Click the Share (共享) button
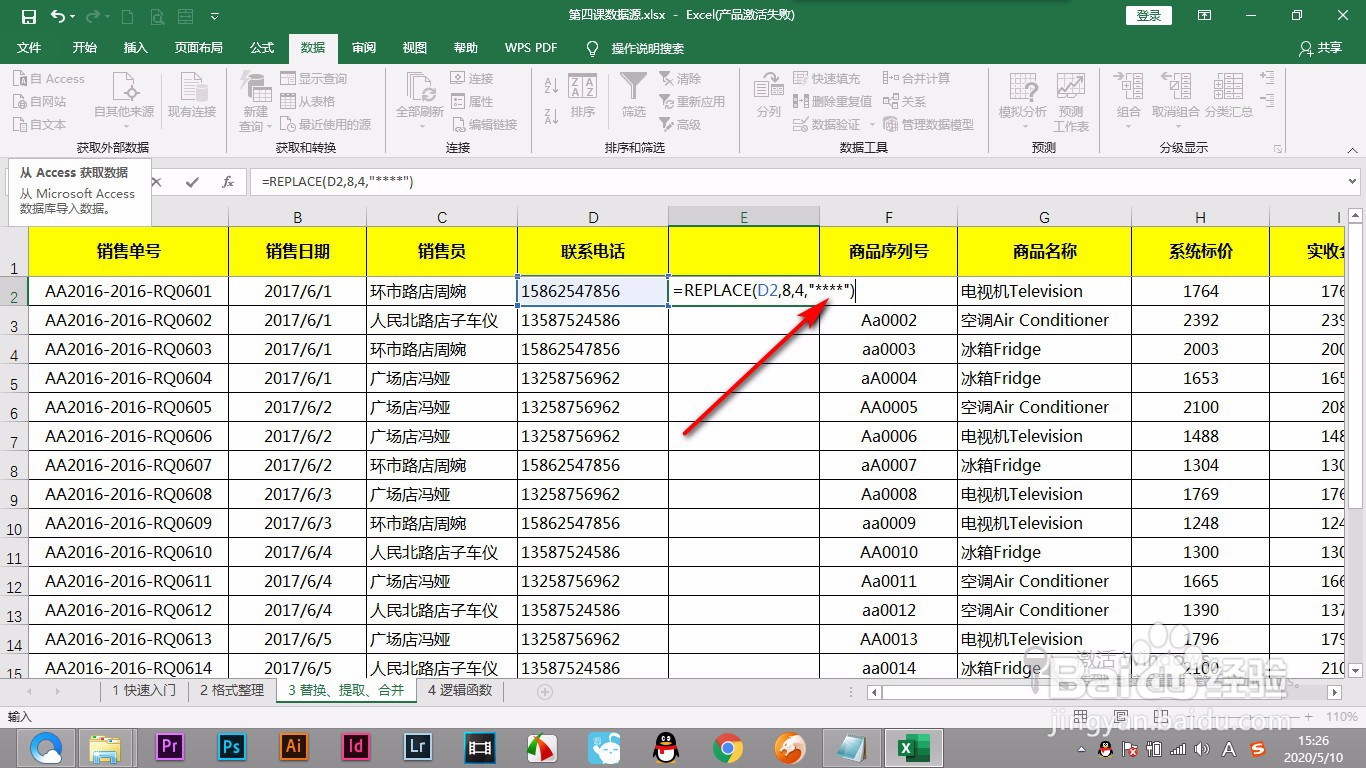This screenshot has width=1366, height=768. (1320, 48)
